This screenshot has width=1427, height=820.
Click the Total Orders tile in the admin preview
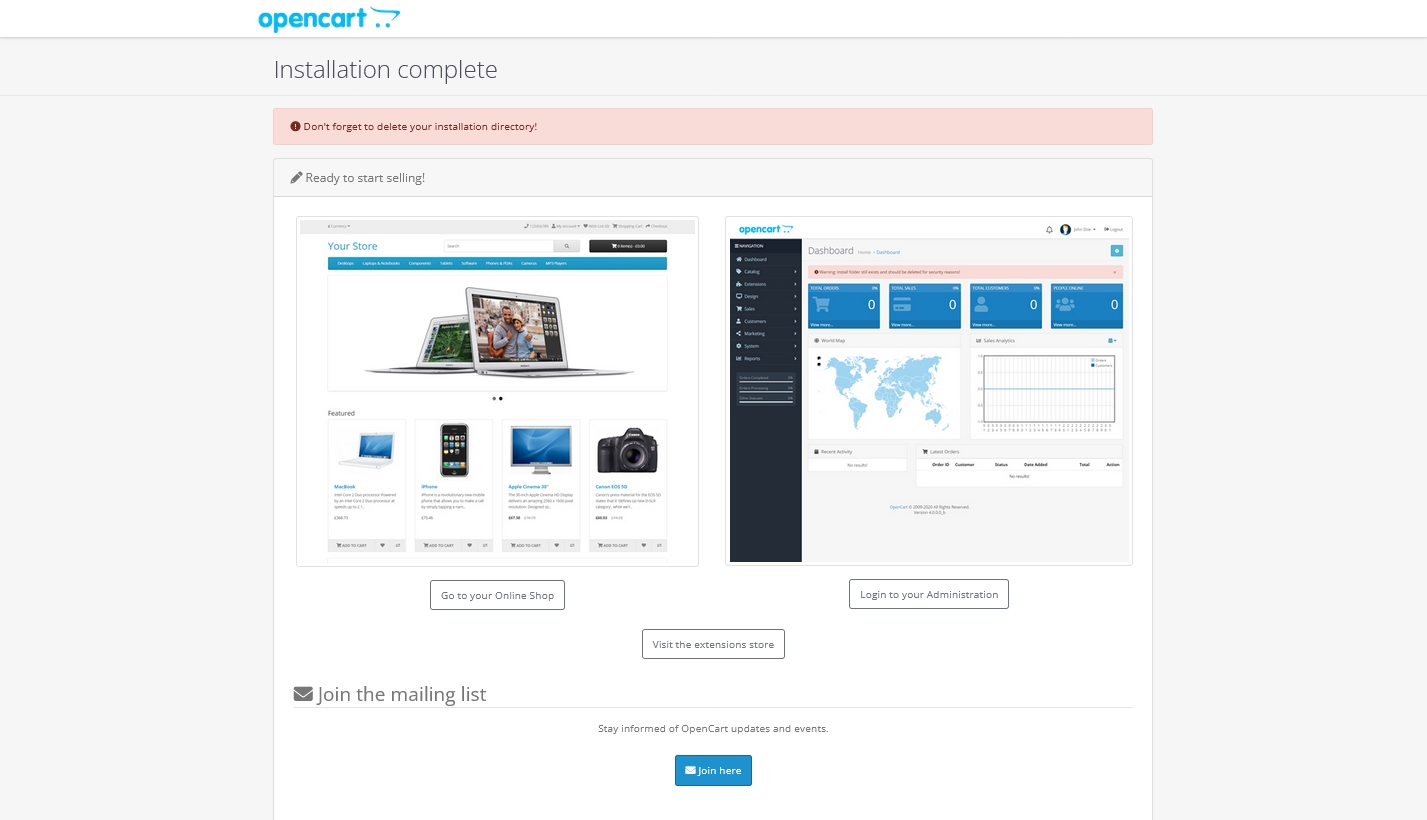[844, 305]
